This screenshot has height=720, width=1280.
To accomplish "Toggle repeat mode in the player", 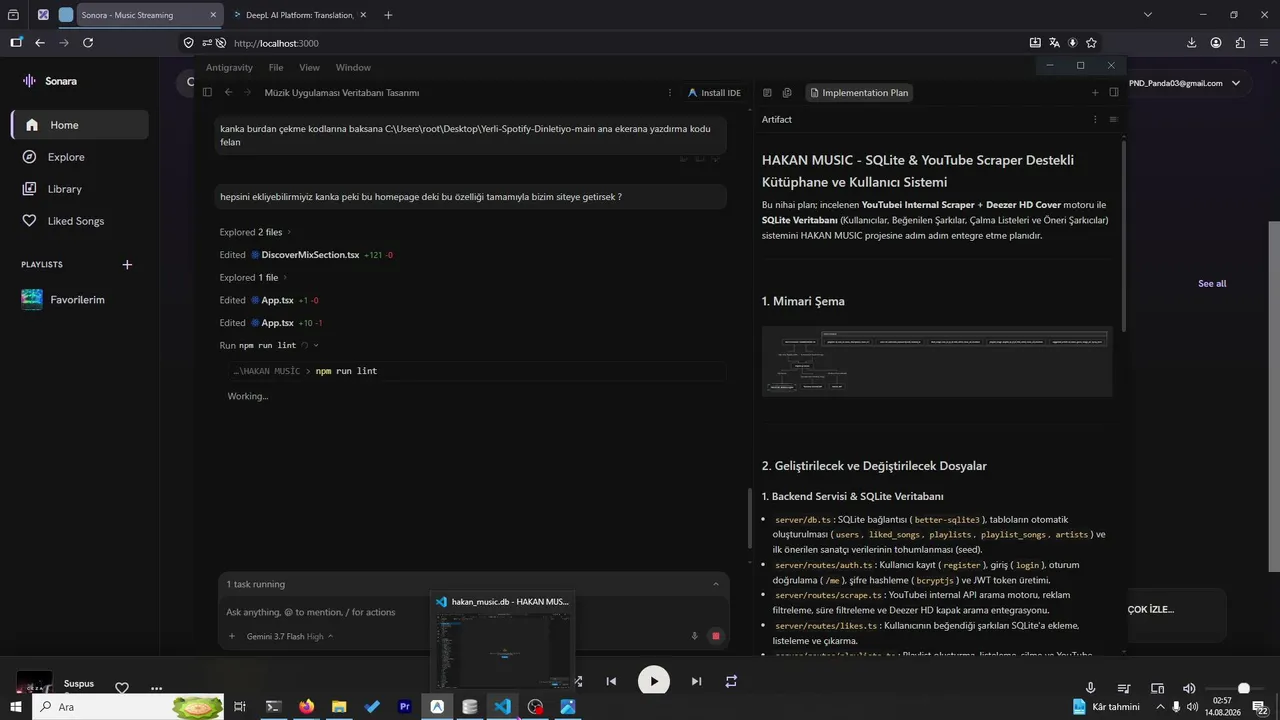I will (731, 682).
